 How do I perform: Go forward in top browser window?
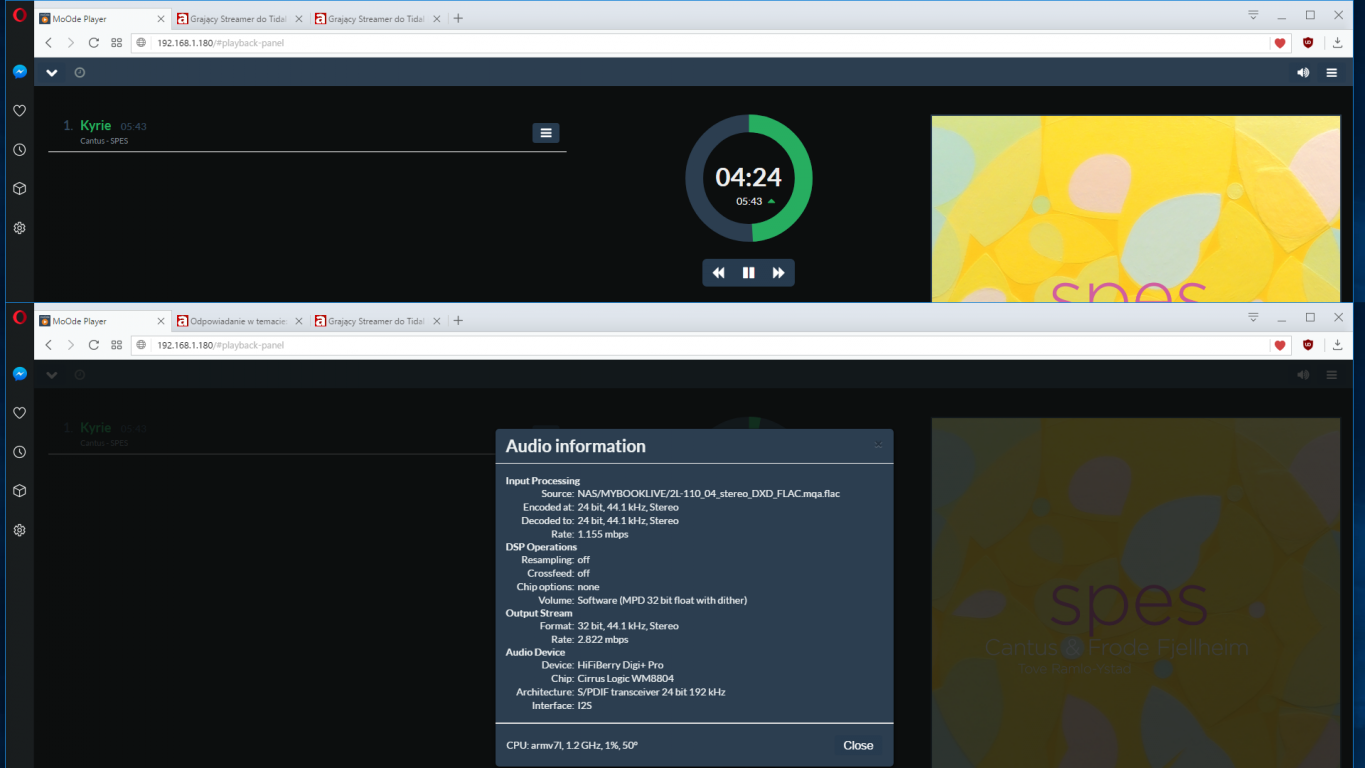70,43
